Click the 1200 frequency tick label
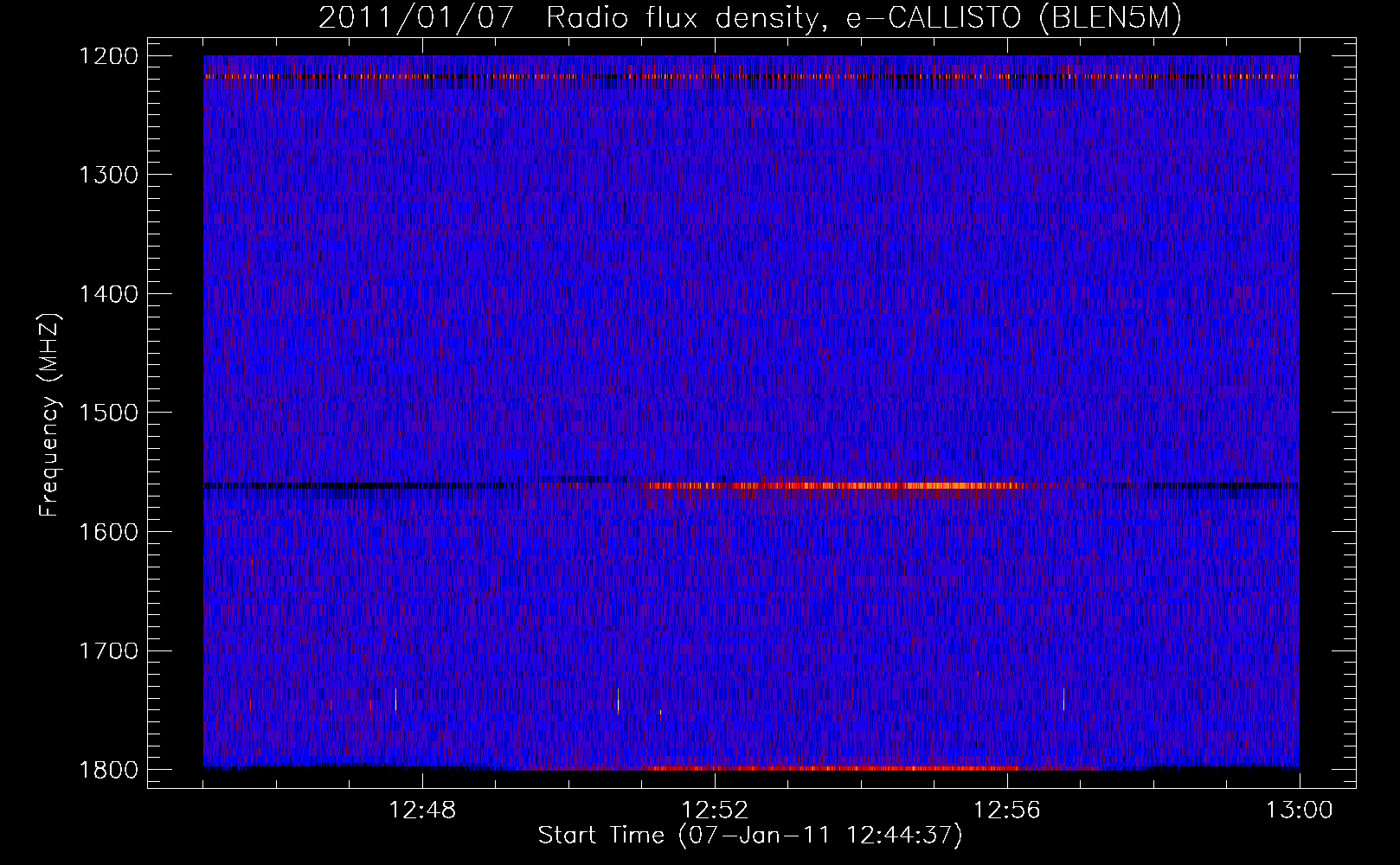This screenshot has height=865, width=1400. click(108, 56)
